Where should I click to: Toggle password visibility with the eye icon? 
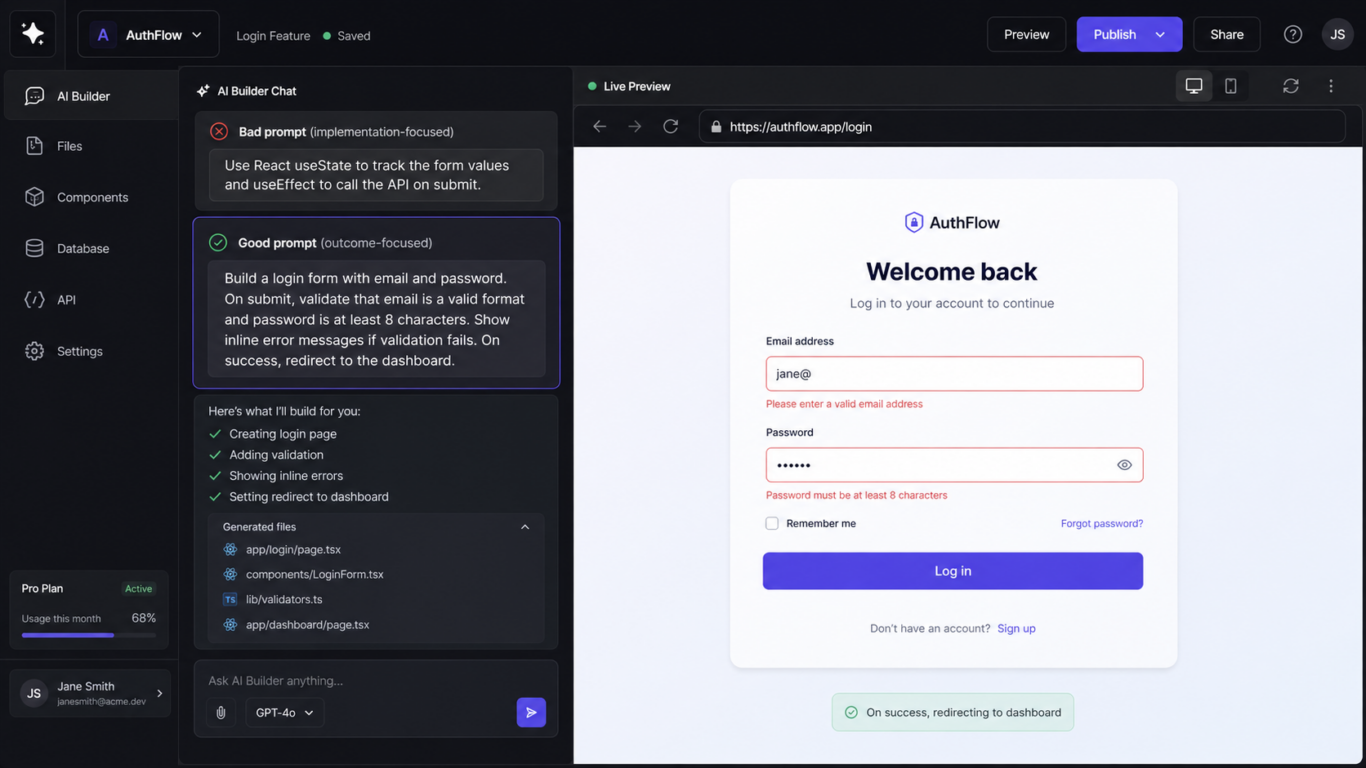tap(1124, 464)
